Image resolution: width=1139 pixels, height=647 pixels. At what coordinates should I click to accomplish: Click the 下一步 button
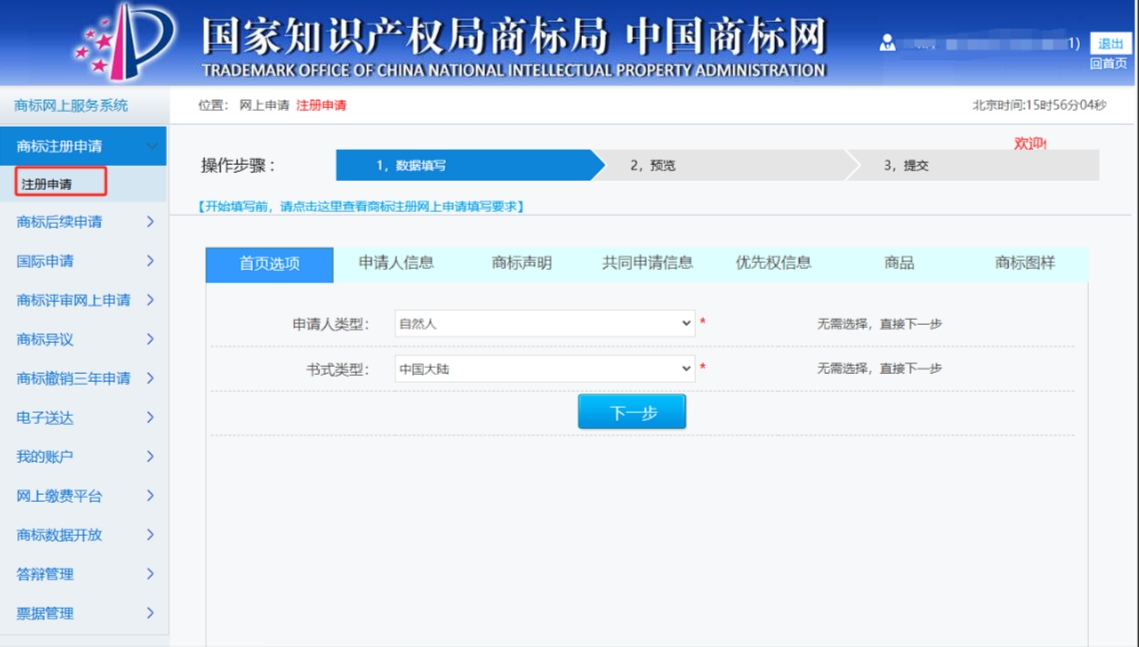click(632, 412)
